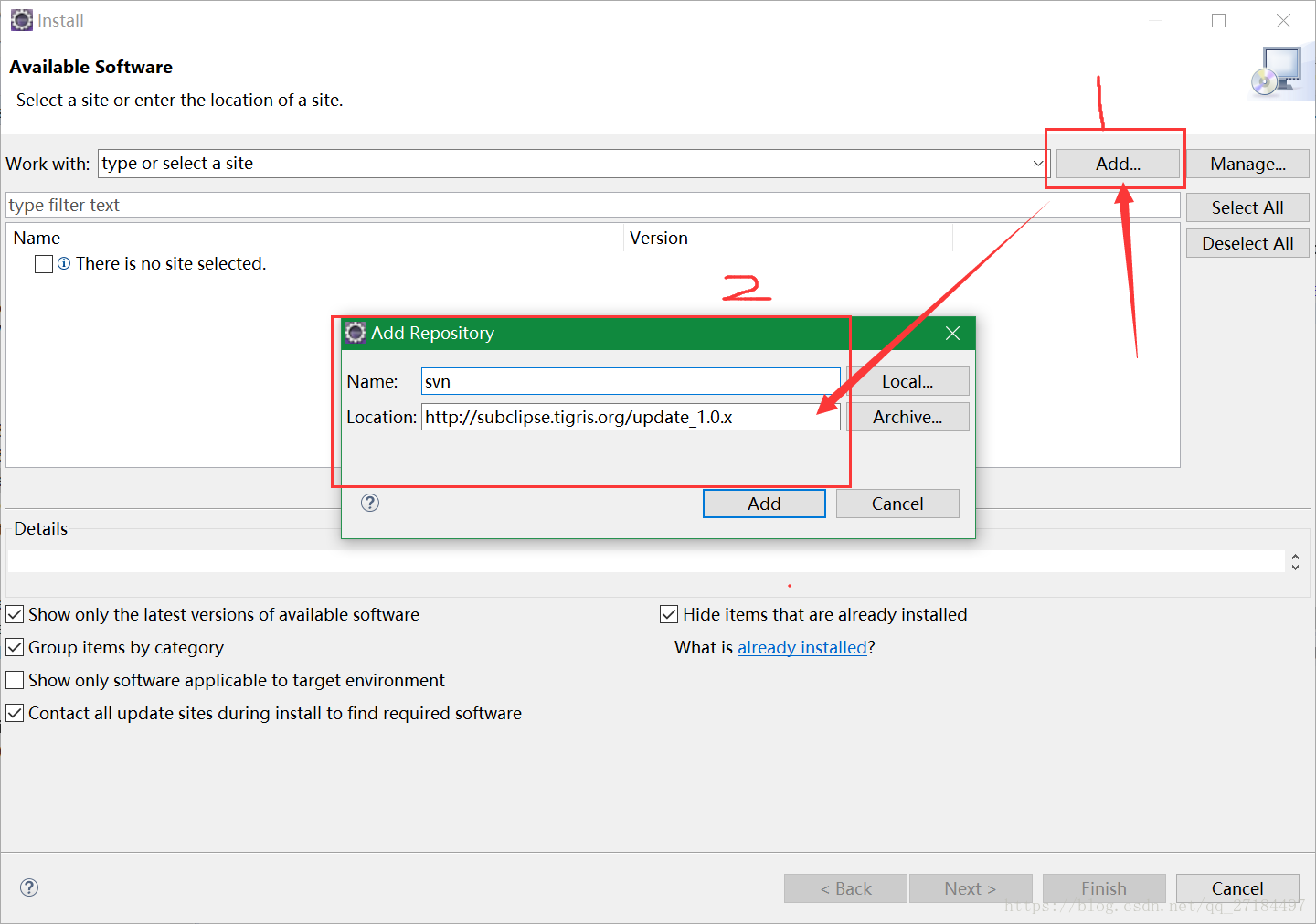Uncheck Show only the latest versions option
1316x924 pixels.
[15, 614]
